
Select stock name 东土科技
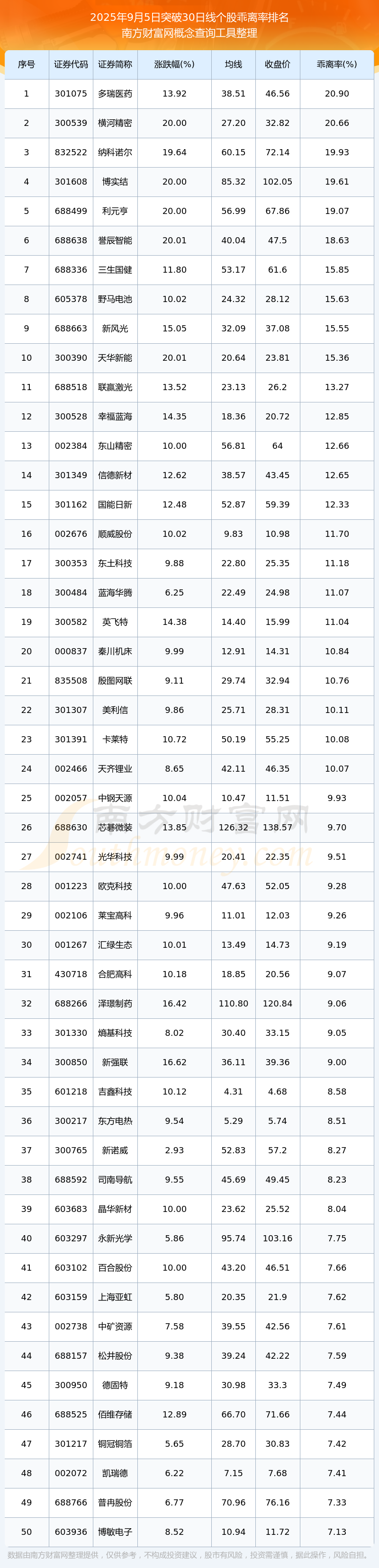[x=115, y=564]
